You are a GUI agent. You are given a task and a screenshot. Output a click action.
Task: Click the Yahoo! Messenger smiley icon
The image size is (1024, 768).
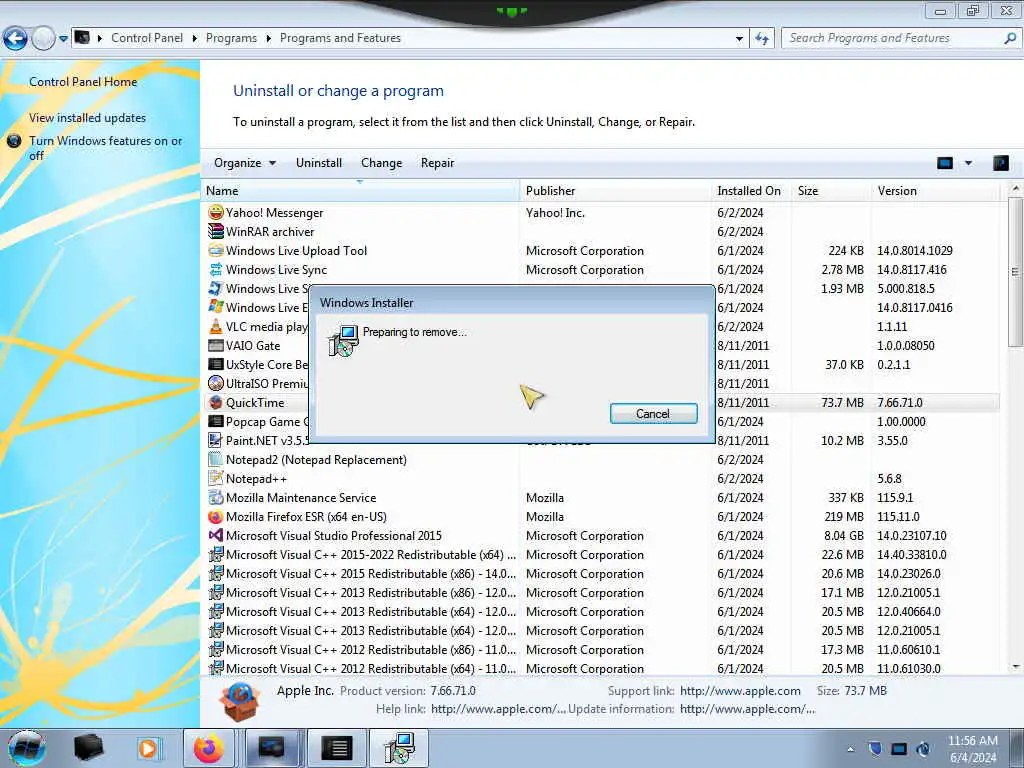coord(216,212)
